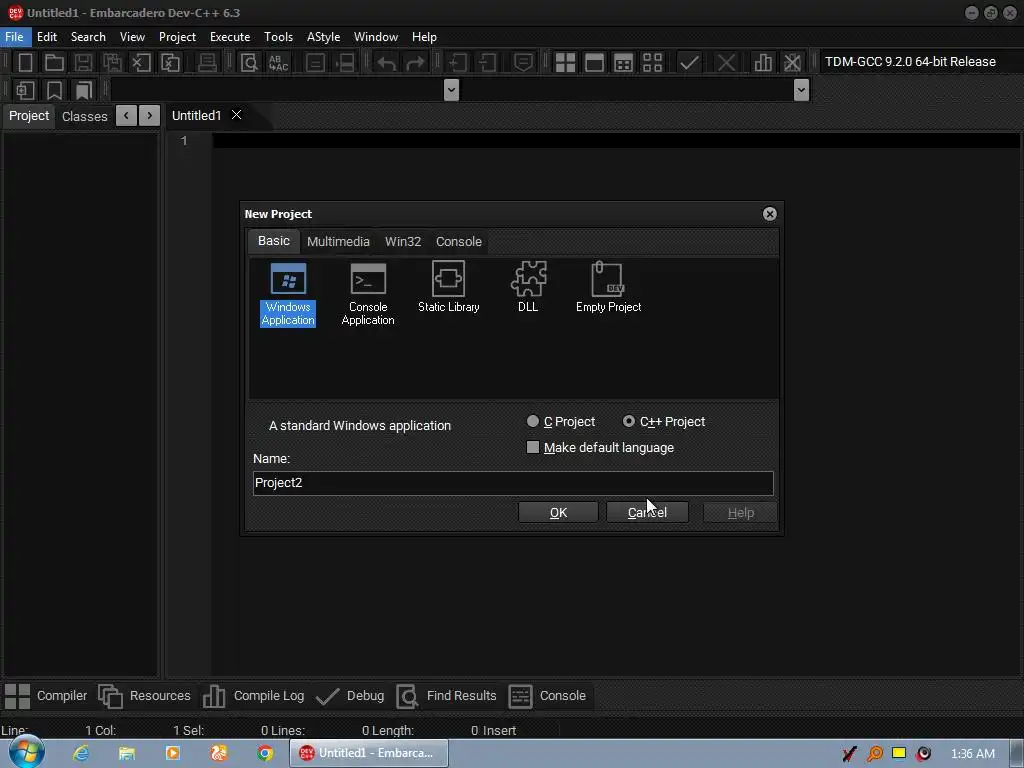The height and width of the screenshot is (768, 1024).
Task: Open the Debug bottom tab
Action: [349, 696]
